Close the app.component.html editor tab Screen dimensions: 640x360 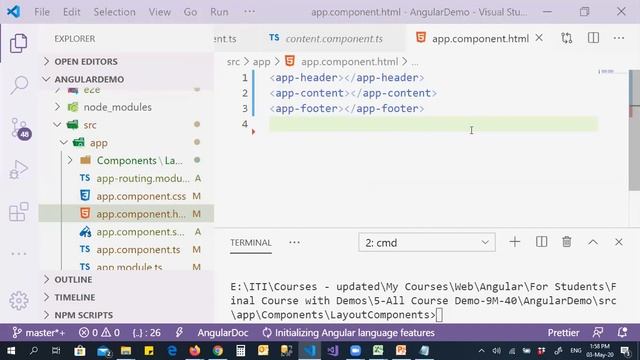pos(539,38)
